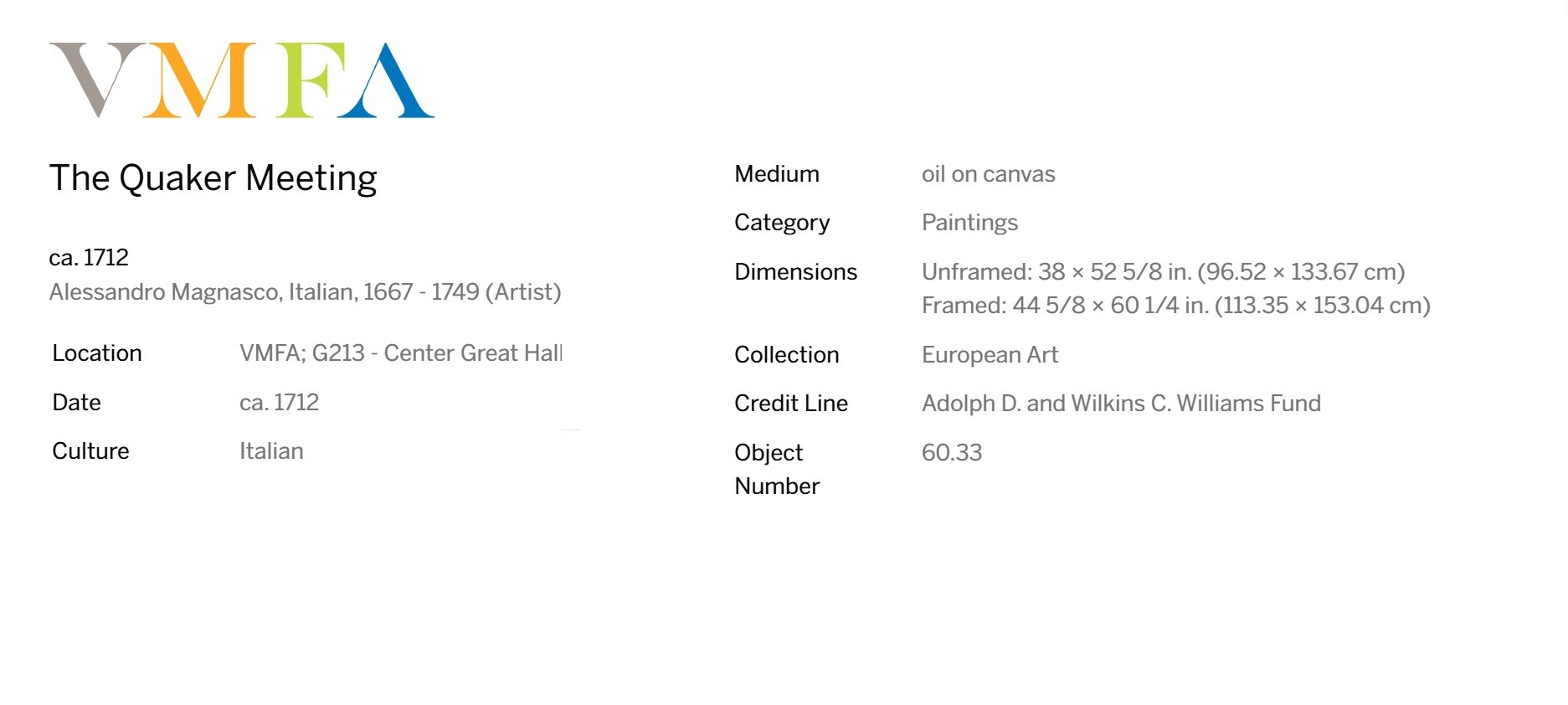
Task: Click the Object Number label
Action: (x=777, y=470)
